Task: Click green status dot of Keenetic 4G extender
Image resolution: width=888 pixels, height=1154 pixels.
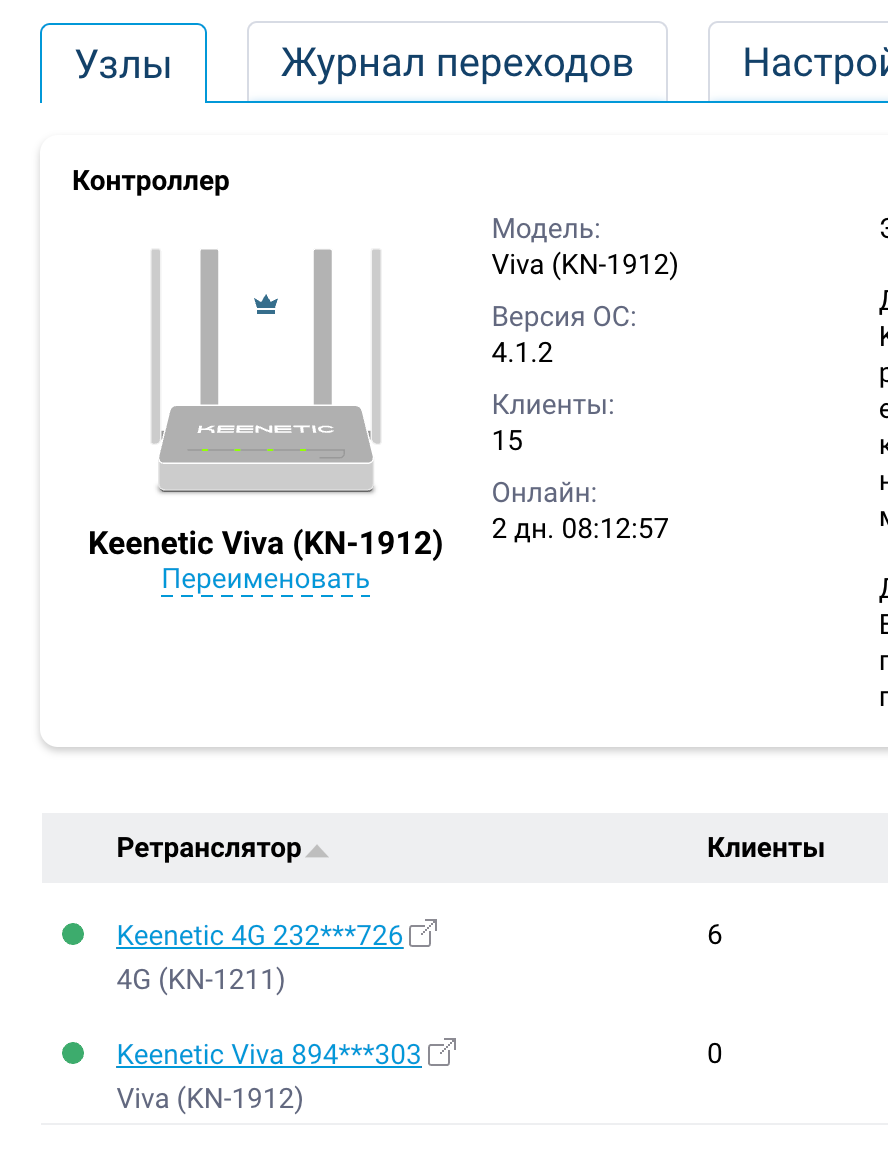Action: coord(73,934)
